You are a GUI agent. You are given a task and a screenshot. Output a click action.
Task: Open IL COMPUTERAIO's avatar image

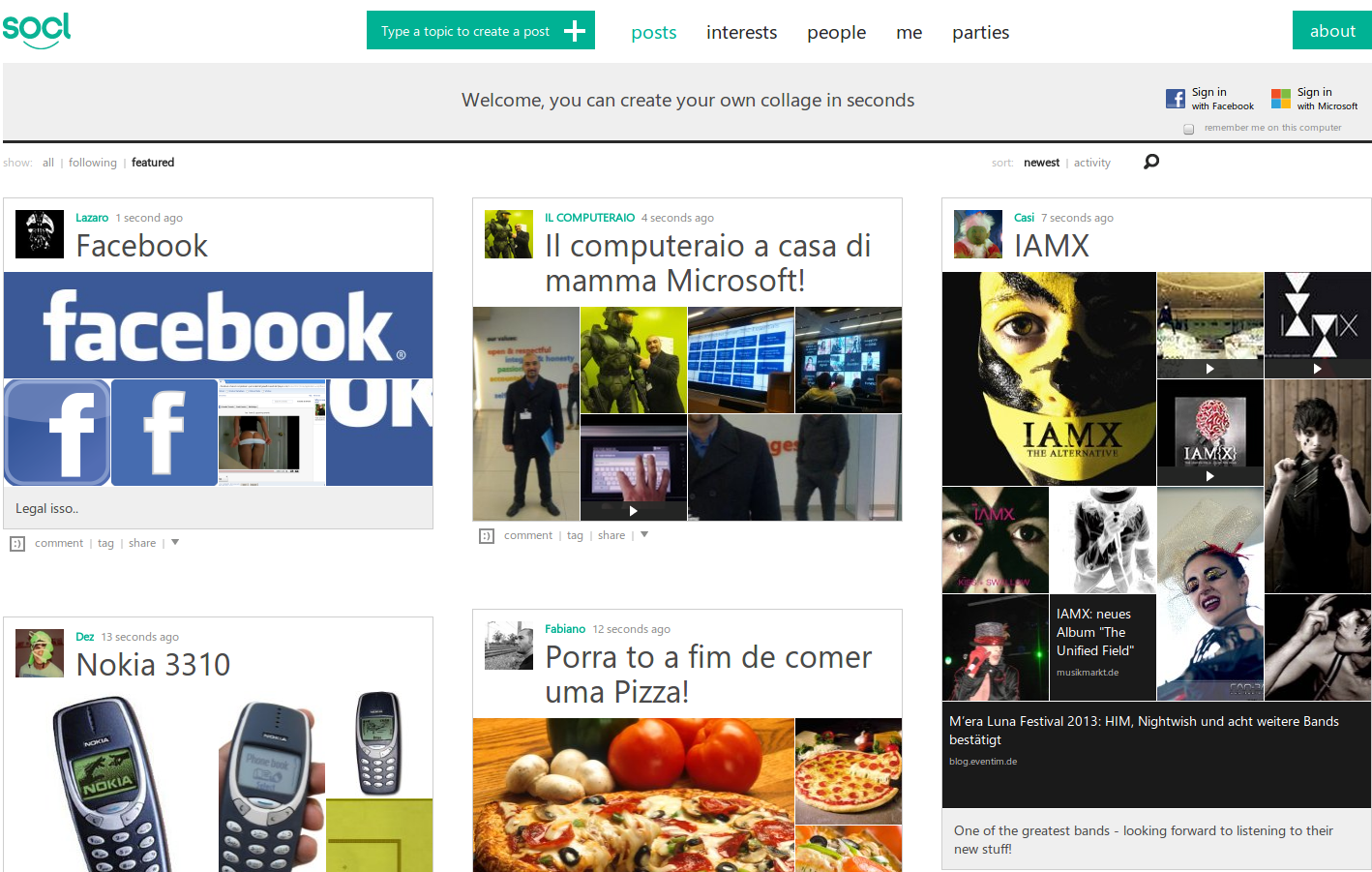(x=509, y=234)
